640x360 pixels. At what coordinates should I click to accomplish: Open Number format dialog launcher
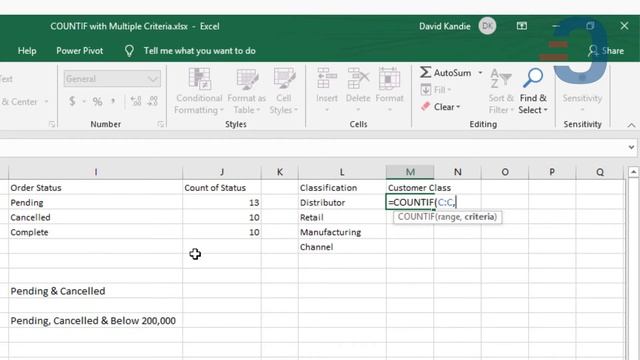click(x=161, y=124)
